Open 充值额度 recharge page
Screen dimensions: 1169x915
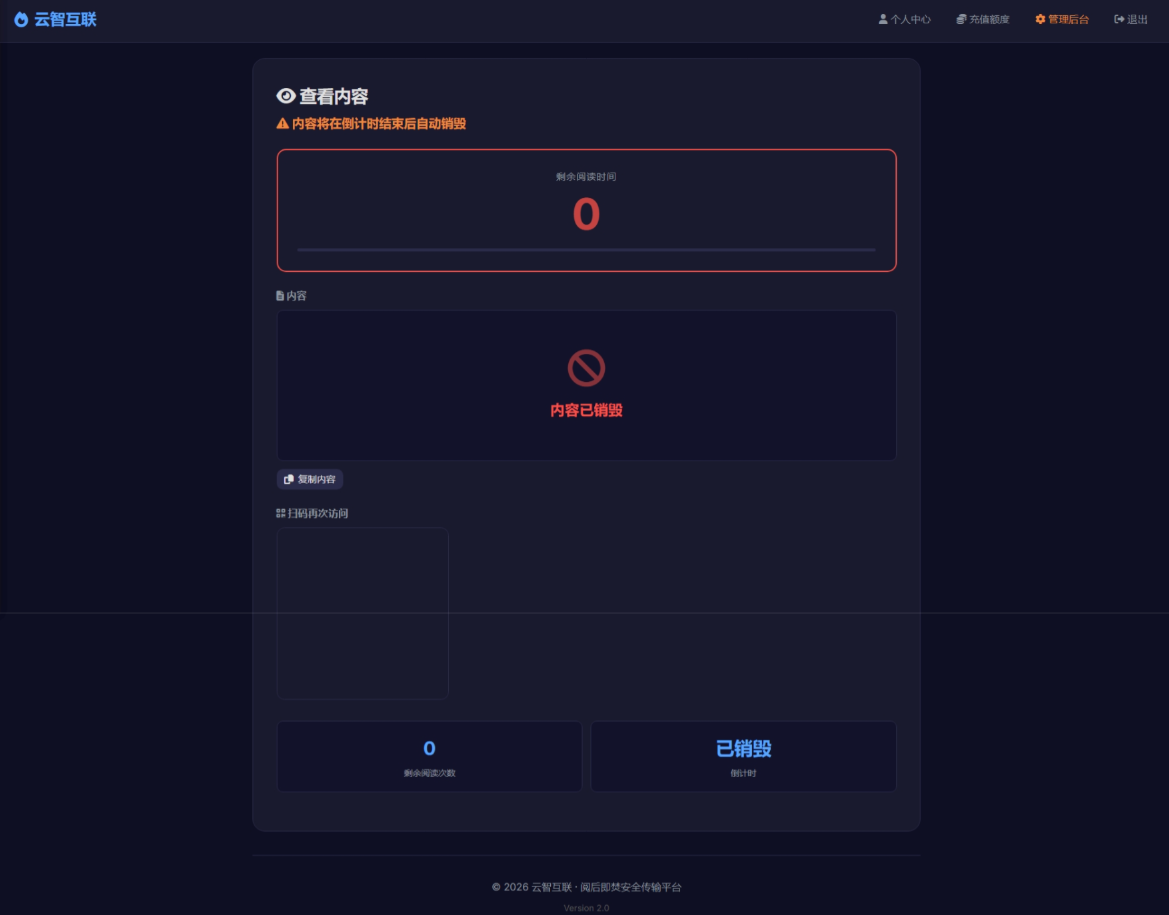coord(983,19)
